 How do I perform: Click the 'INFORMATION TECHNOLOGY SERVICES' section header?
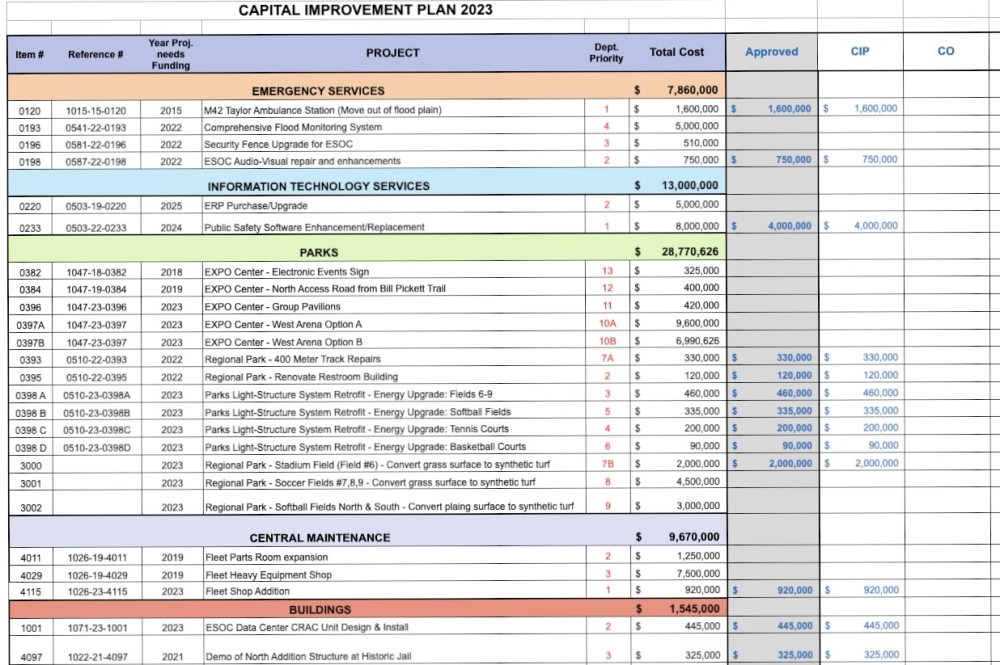(318, 186)
